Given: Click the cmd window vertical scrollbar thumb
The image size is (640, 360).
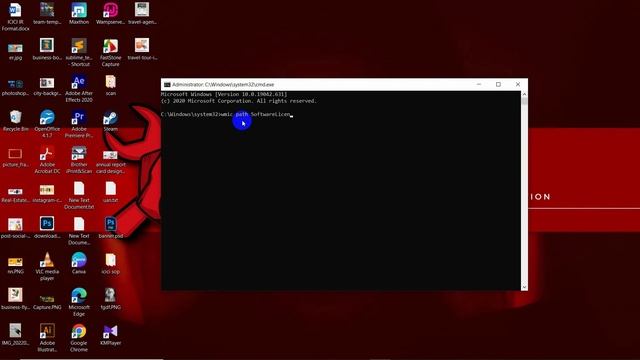Looking at the screenshot, I should click(x=524, y=101).
